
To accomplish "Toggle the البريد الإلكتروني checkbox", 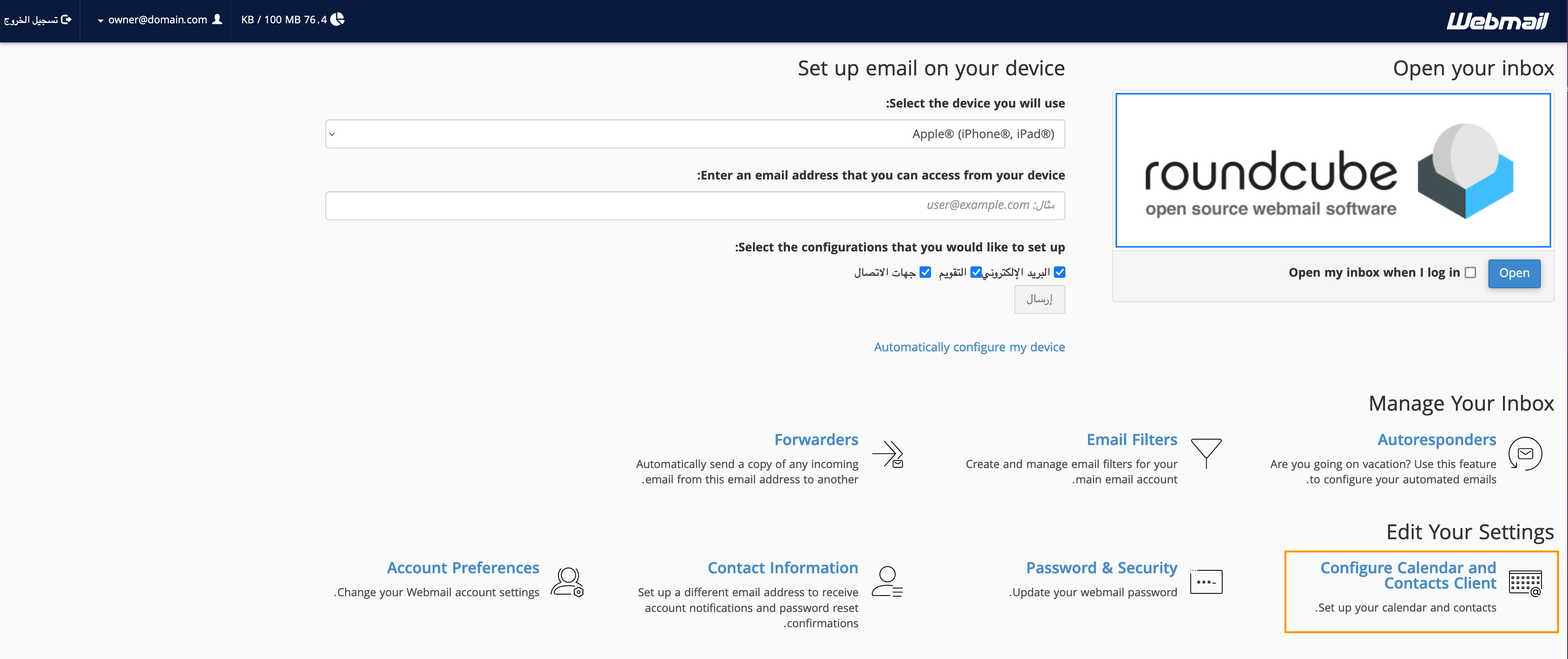I will [1060, 272].
